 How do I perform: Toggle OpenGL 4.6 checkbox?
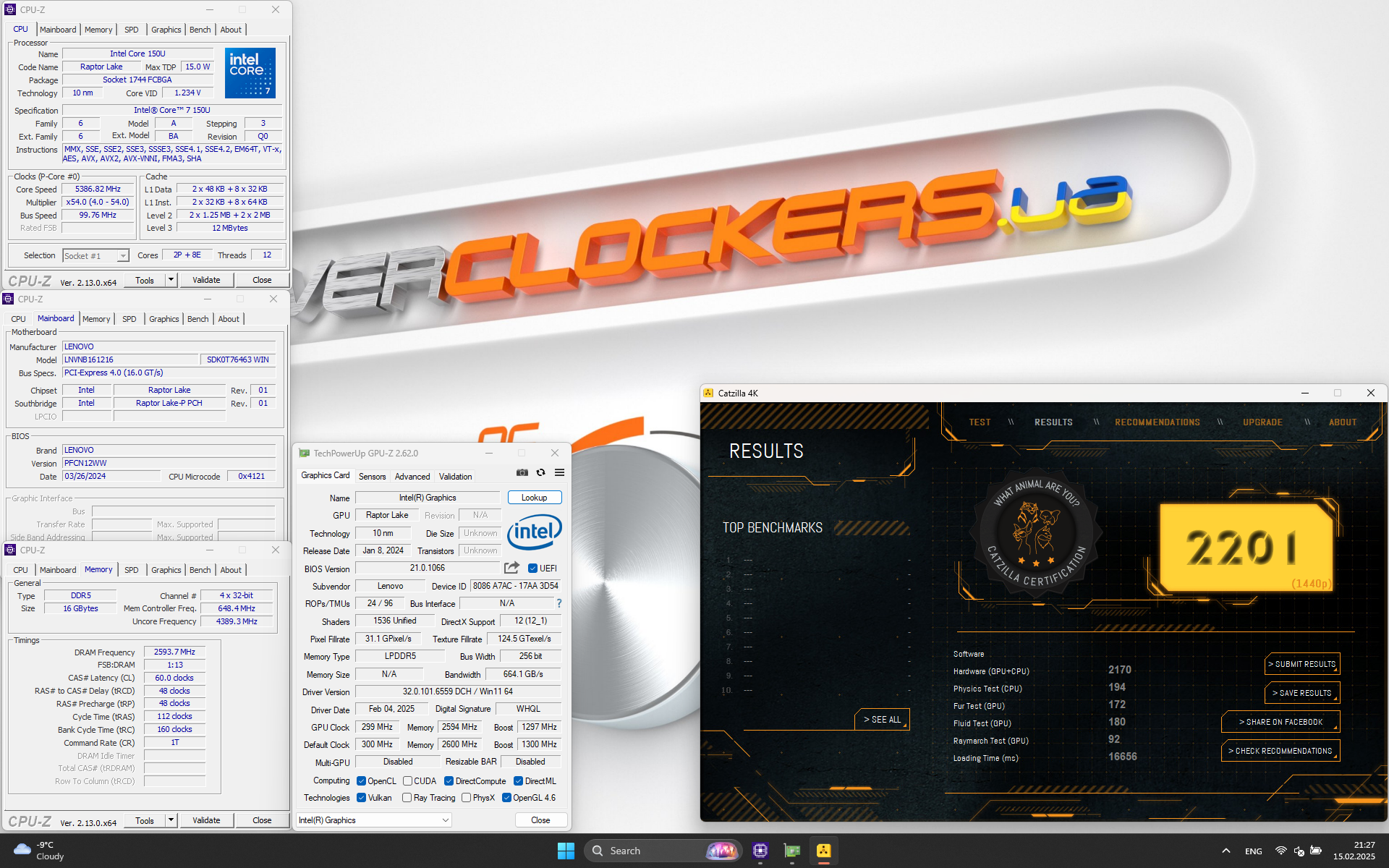pos(506,797)
